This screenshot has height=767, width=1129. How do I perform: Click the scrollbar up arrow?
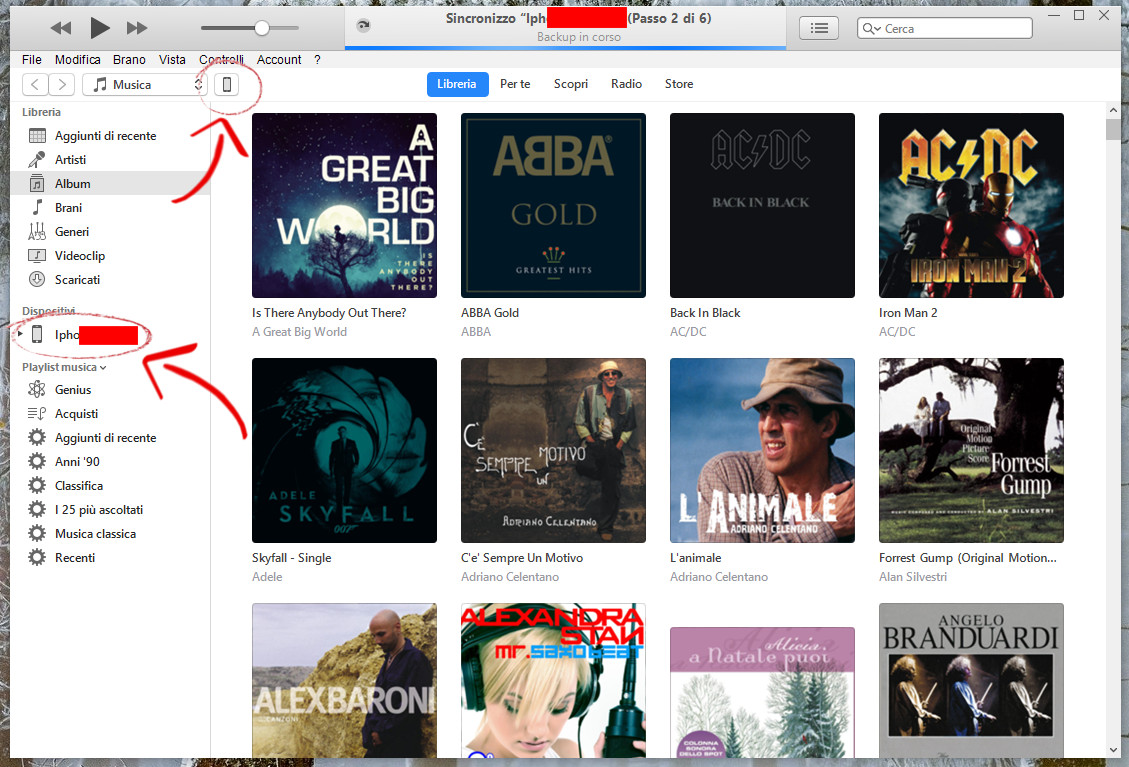click(1113, 111)
